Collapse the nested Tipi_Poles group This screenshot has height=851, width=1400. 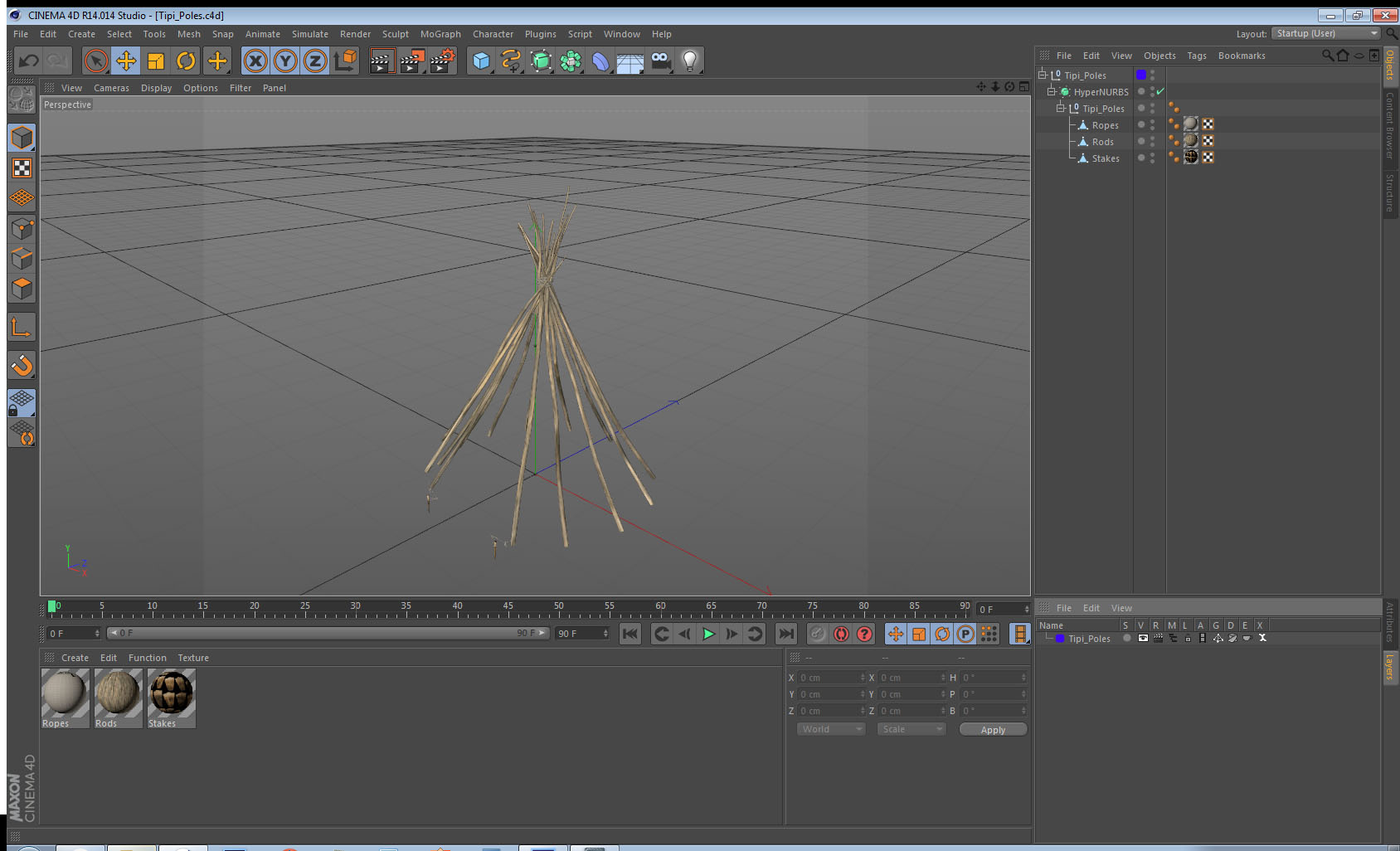coord(1060,108)
